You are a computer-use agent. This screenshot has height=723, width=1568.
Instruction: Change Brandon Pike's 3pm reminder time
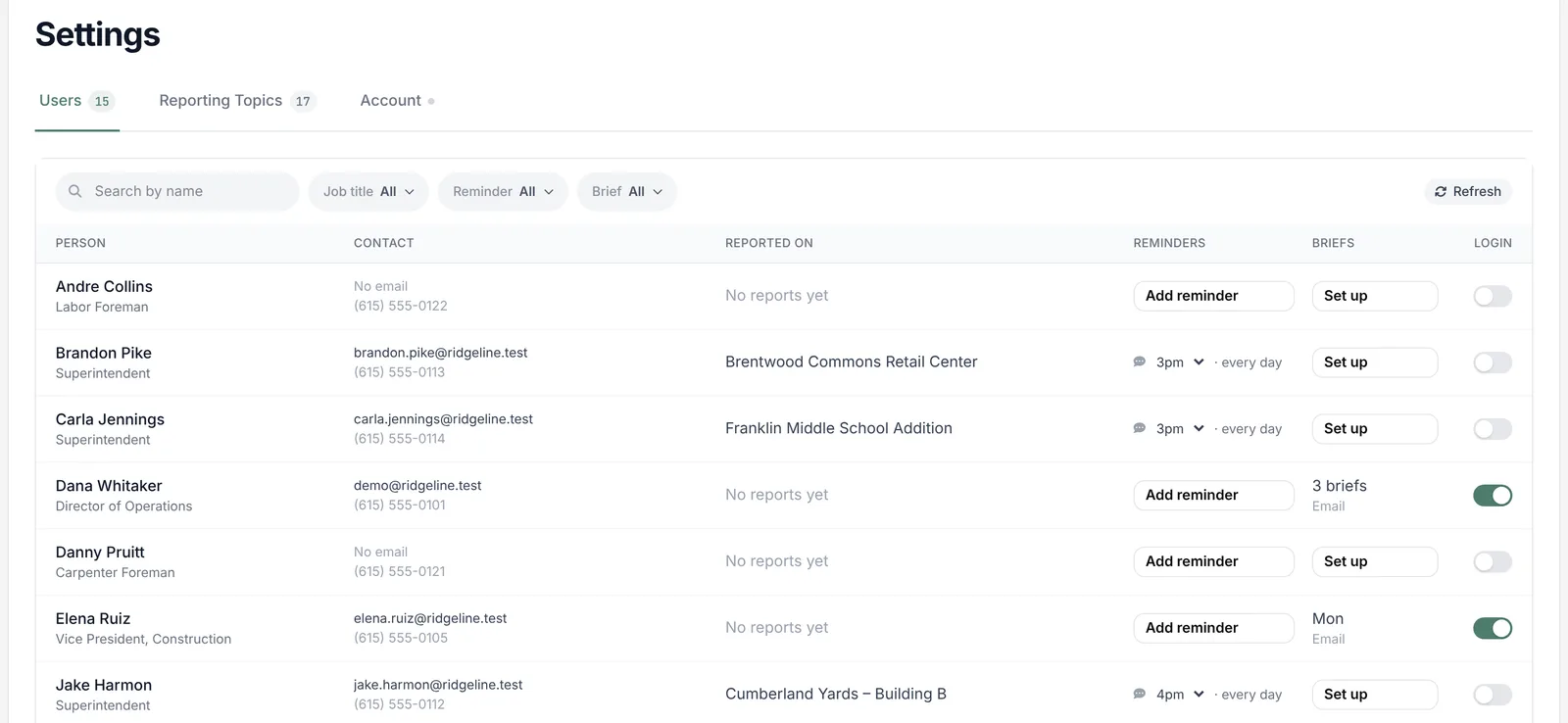pyautogui.click(x=1180, y=362)
